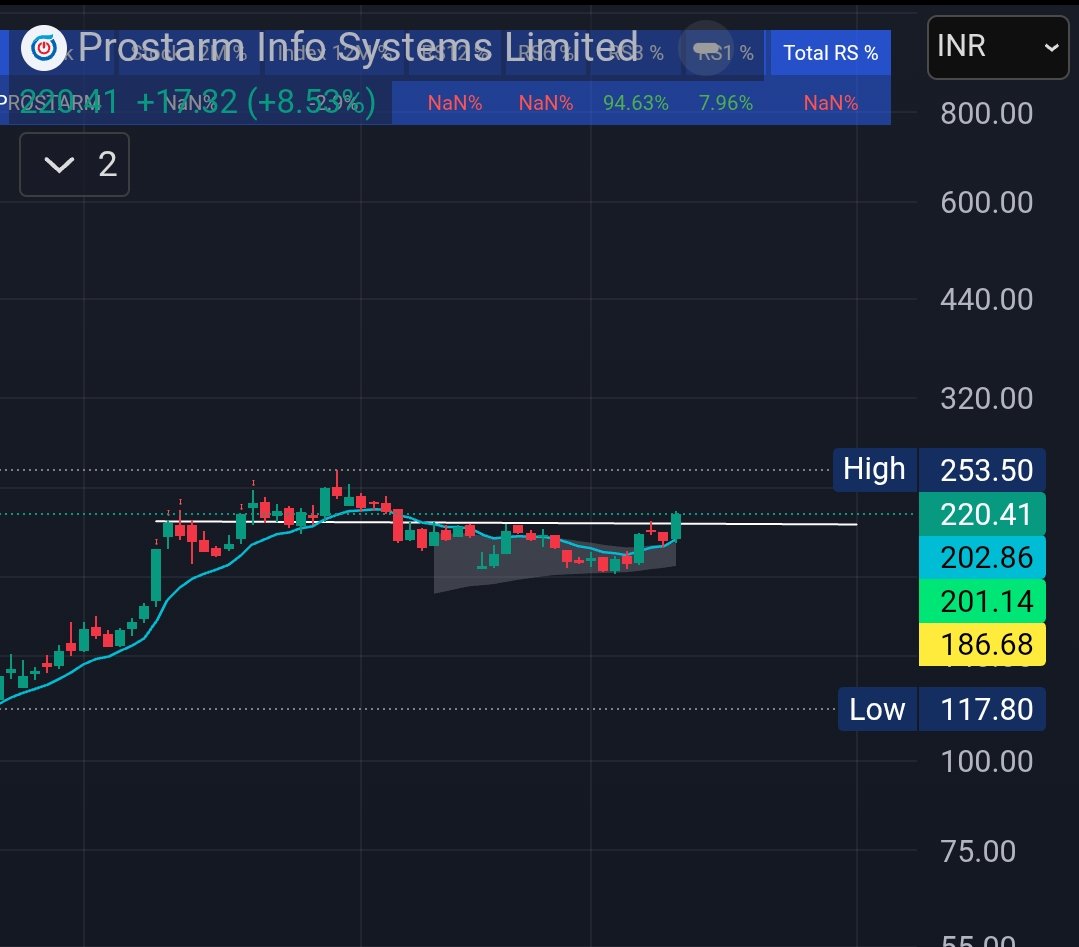Screen dimensions: 1079x947
Task: Click the 94.63% RS value
Action: (636, 101)
